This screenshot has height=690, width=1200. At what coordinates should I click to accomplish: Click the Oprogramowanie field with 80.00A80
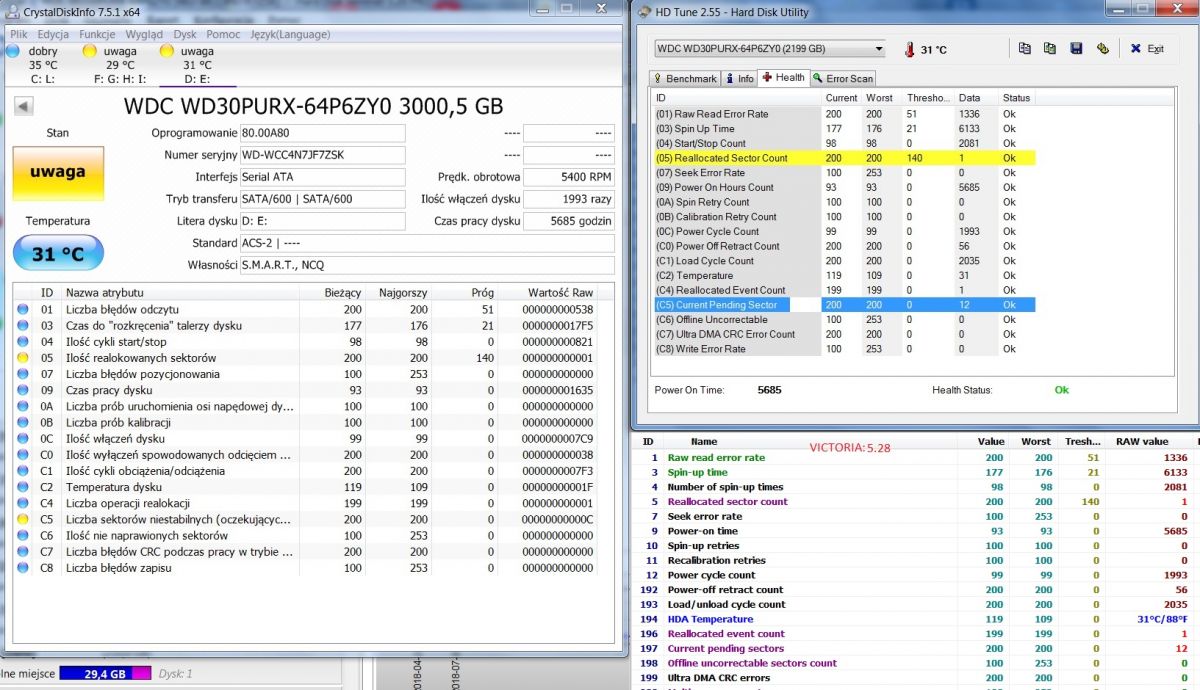coord(322,133)
